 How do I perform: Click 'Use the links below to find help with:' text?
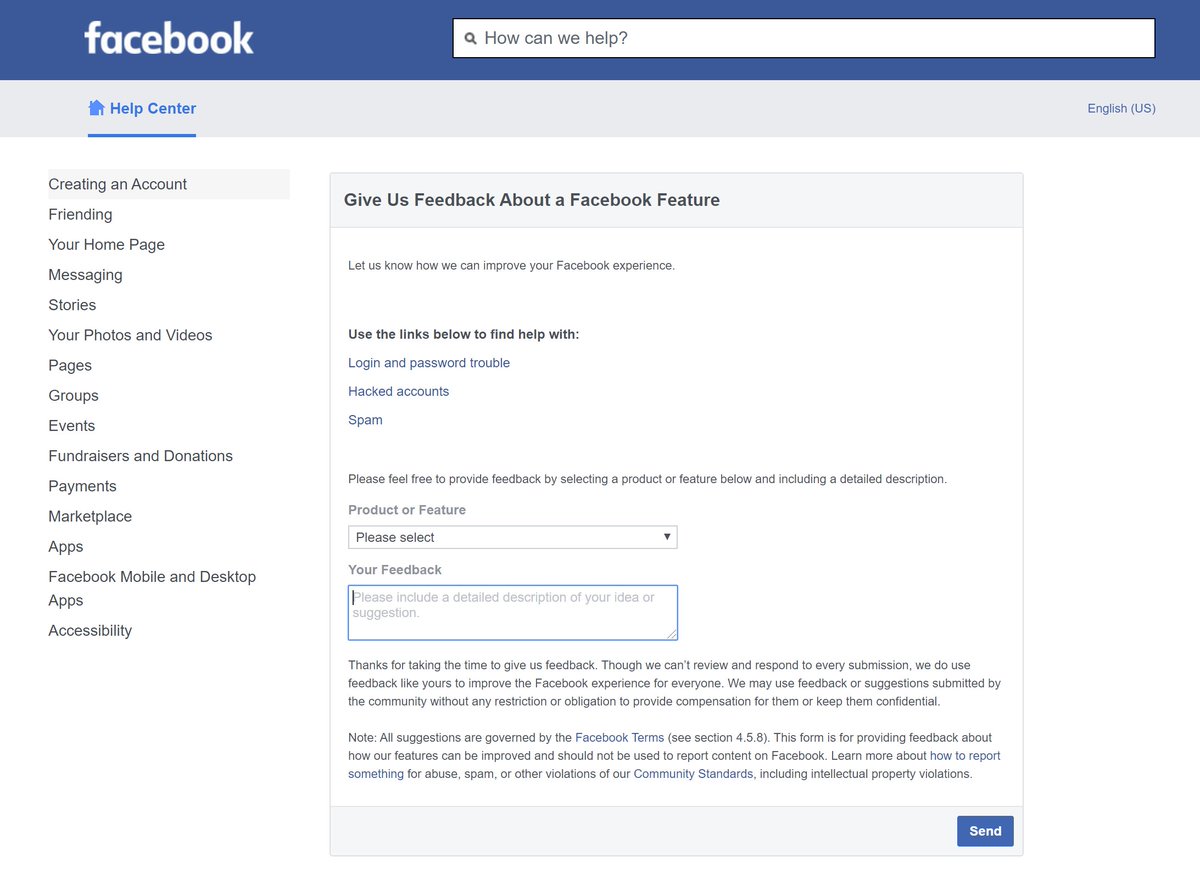(x=463, y=334)
